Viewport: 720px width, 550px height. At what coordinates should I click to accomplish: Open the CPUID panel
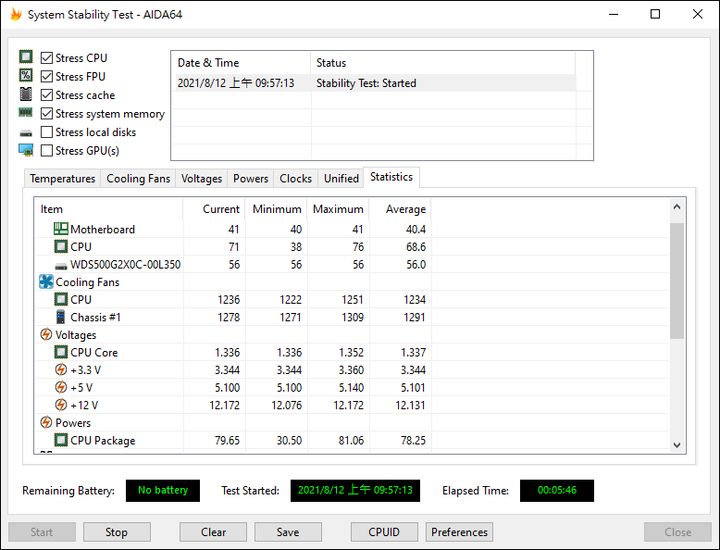click(x=384, y=532)
